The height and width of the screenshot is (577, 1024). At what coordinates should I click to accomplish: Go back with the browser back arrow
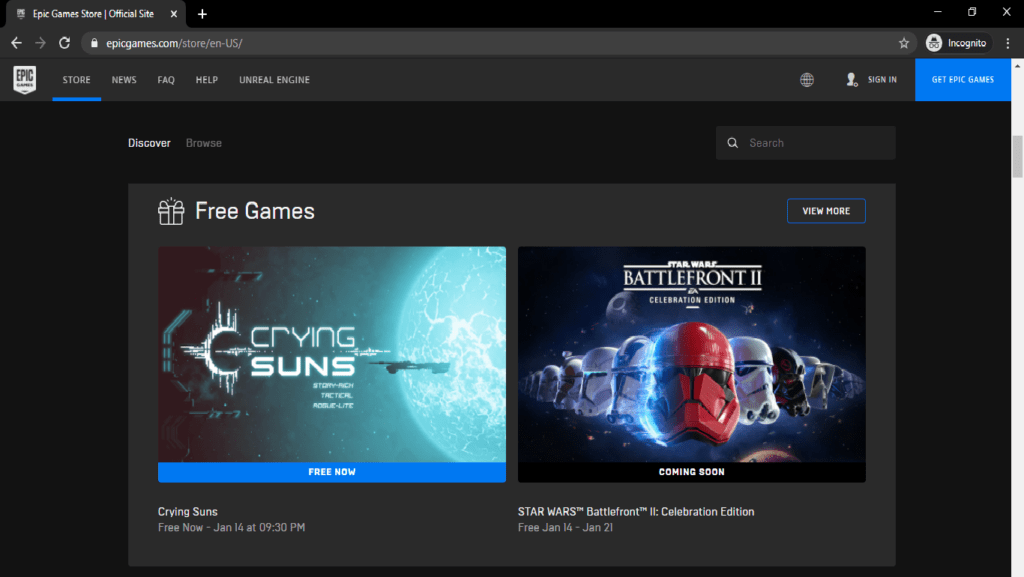[x=16, y=43]
